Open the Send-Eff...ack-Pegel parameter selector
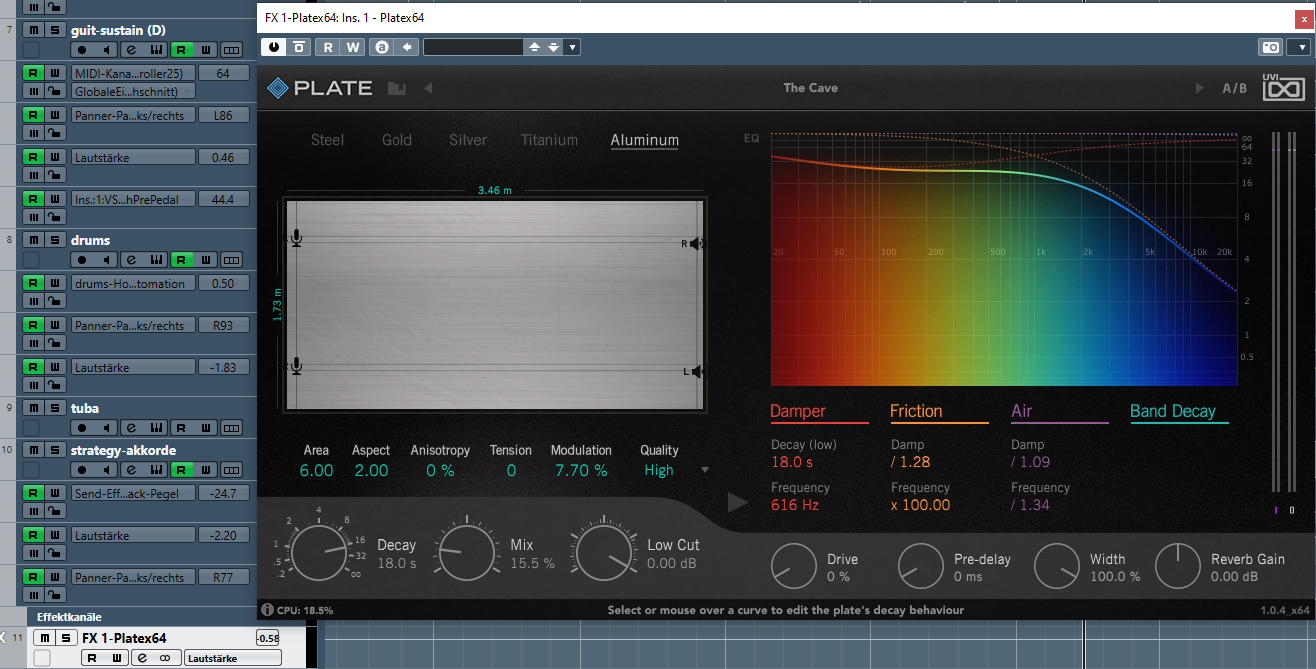 pyautogui.click(x=133, y=493)
